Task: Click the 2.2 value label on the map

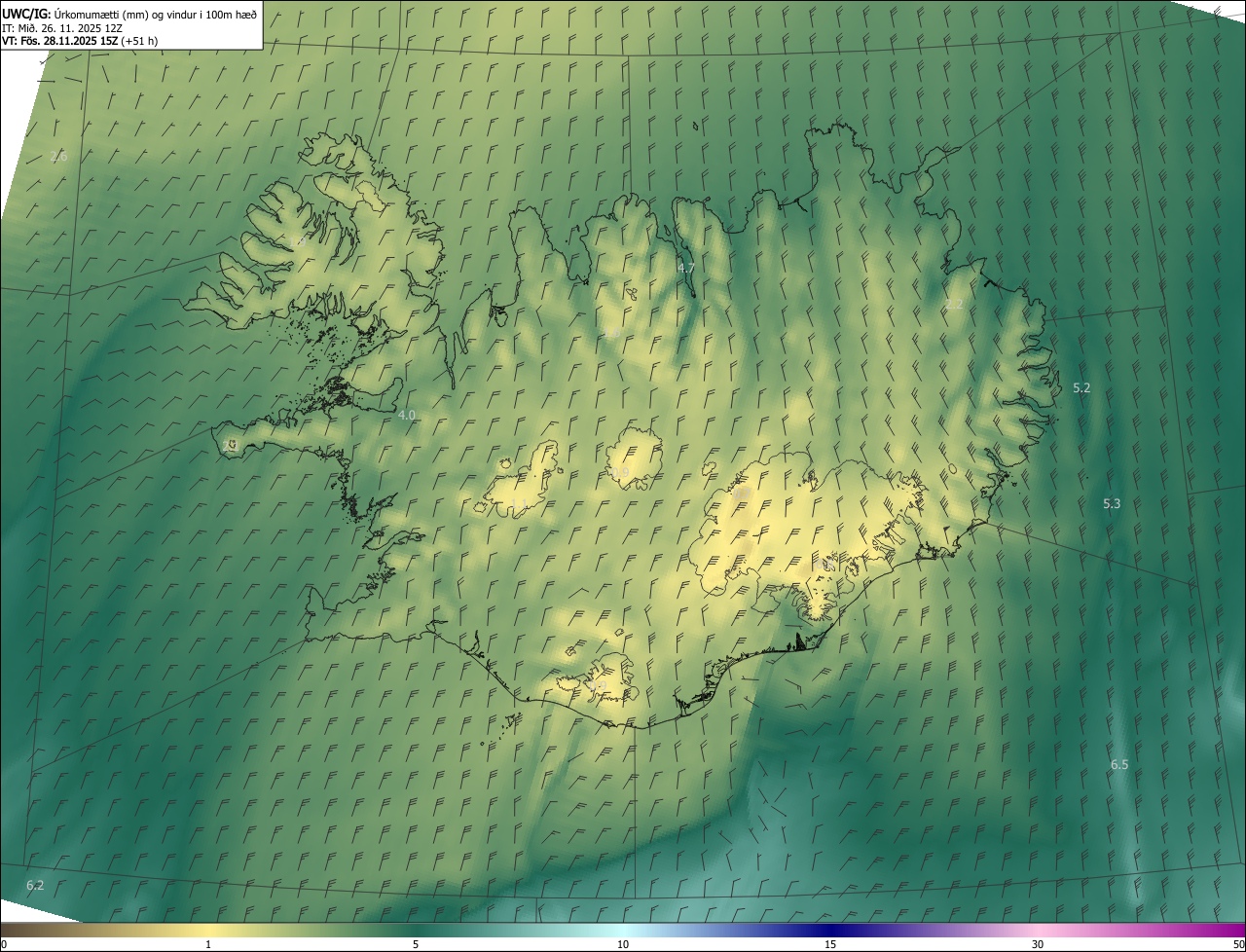Action: coord(954,305)
